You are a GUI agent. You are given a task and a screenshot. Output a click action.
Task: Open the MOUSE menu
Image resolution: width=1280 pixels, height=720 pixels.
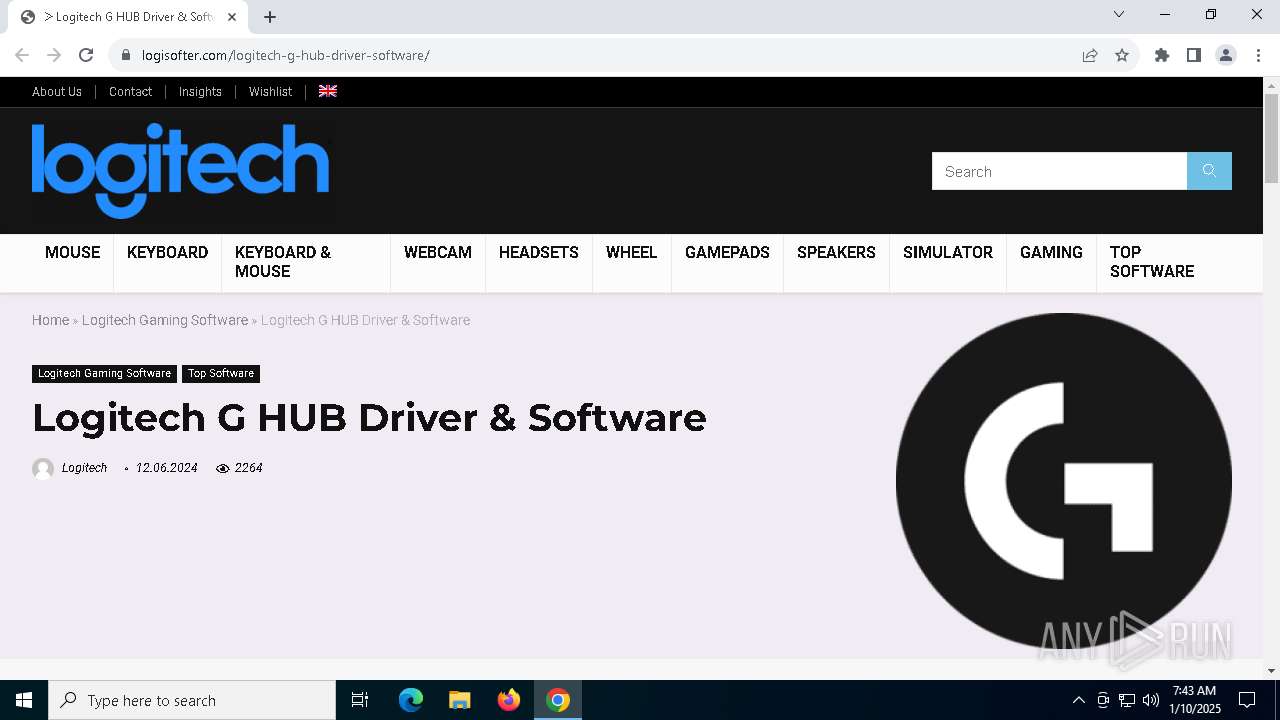point(73,253)
